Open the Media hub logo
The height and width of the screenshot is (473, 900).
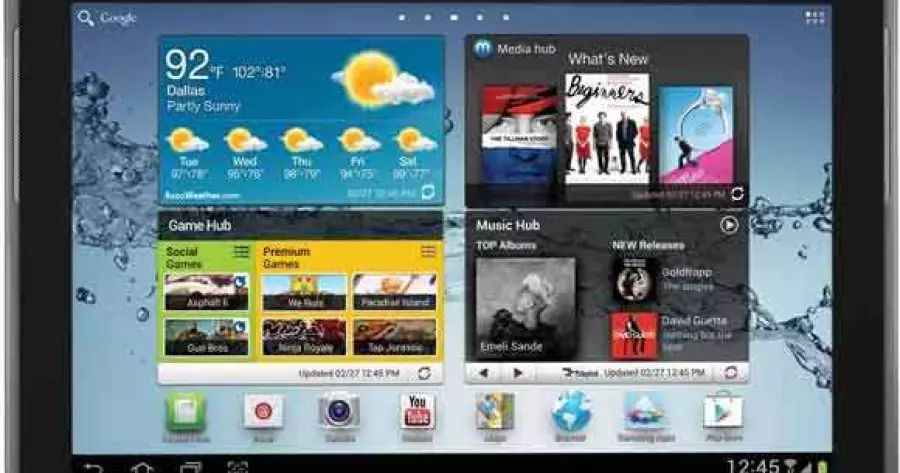(x=482, y=49)
